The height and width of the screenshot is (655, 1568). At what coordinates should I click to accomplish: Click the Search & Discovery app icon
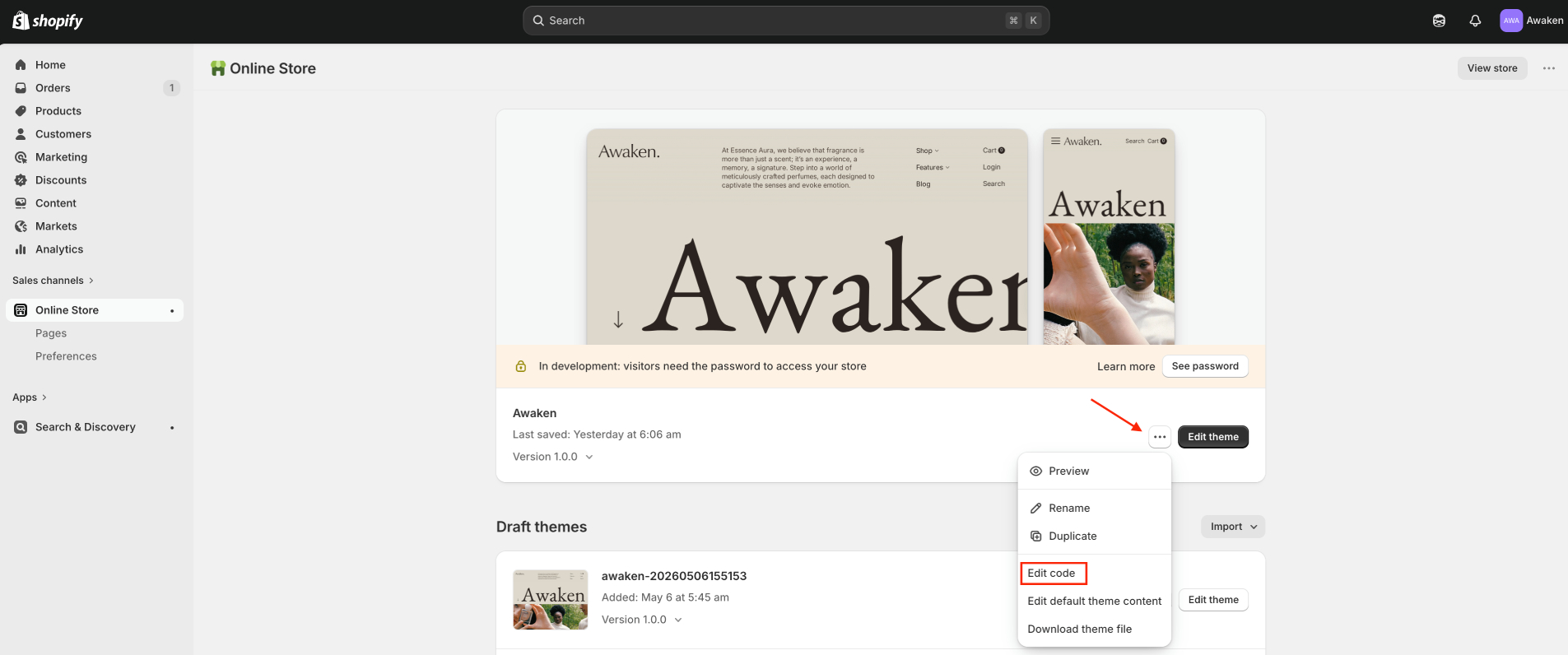point(21,427)
